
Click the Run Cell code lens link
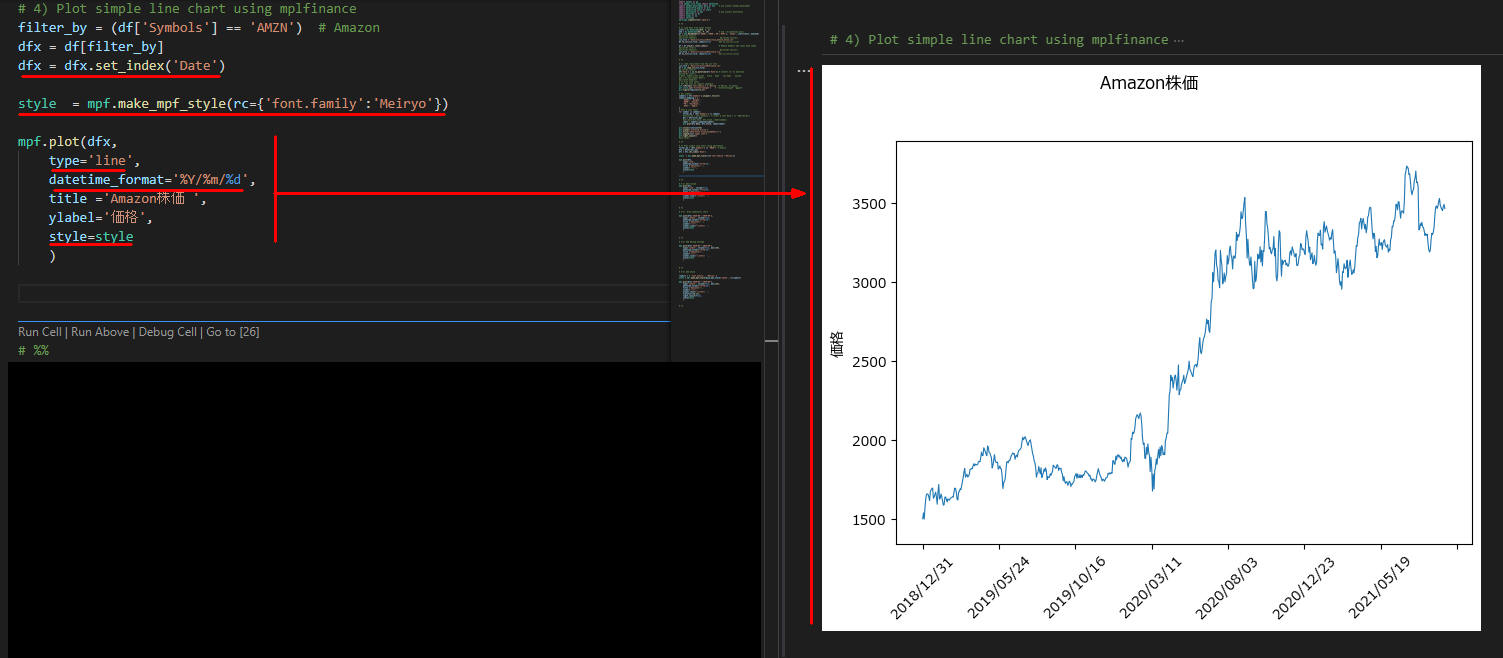[x=41, y=331]
